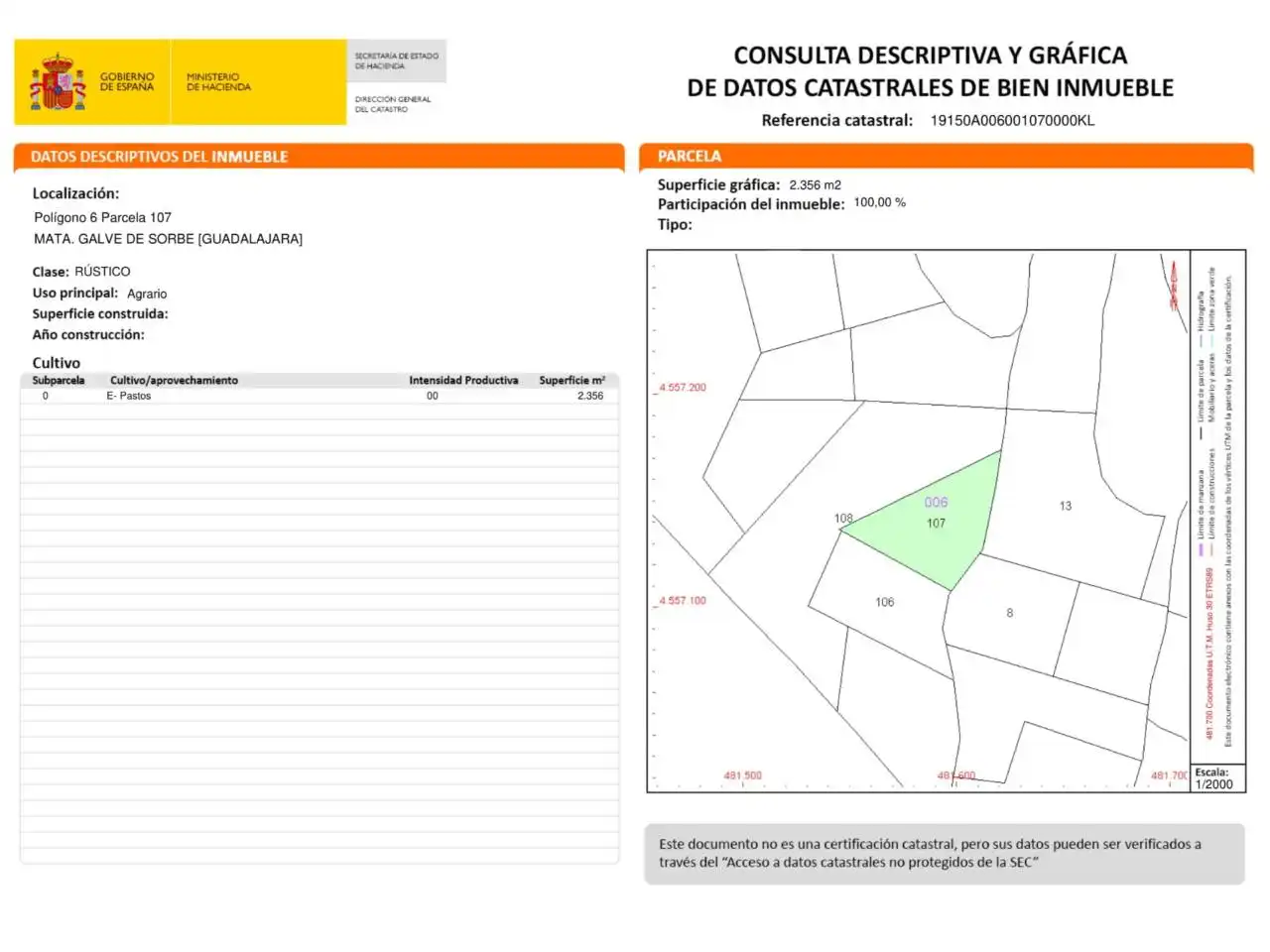Click parcel number '106' on the map
This screenshot has height=952, width=1270.
click(885, 602)
